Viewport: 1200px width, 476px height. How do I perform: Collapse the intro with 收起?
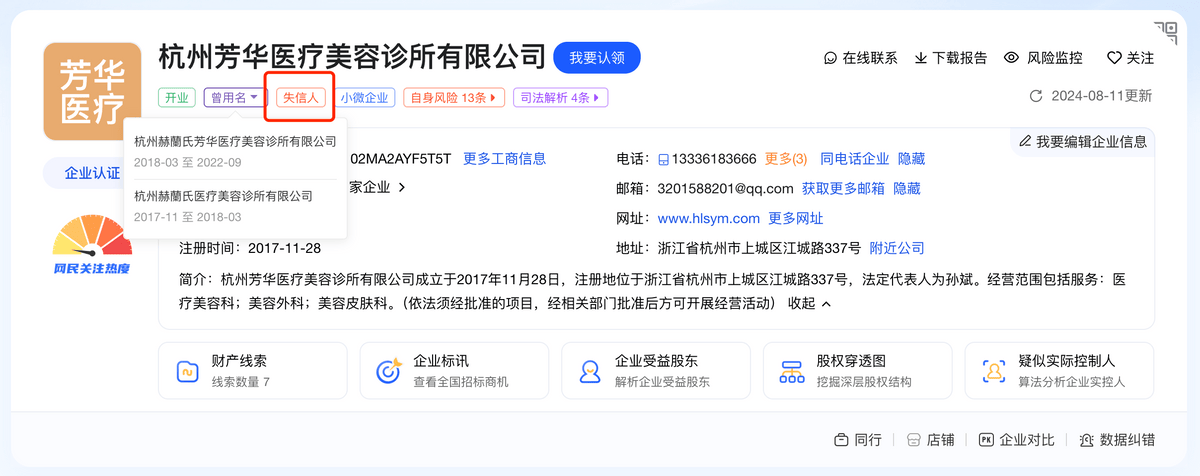point(810,303)
